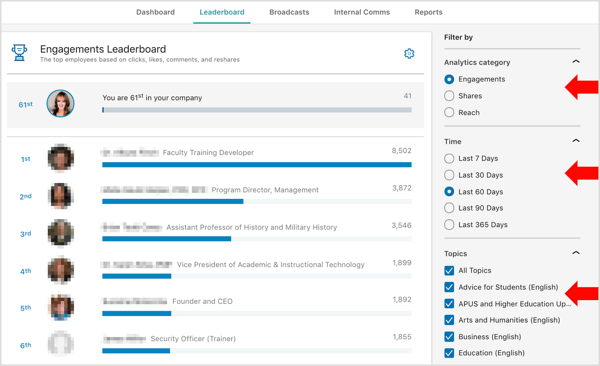Click the Founder and CEO title

(x=202, y=302)
